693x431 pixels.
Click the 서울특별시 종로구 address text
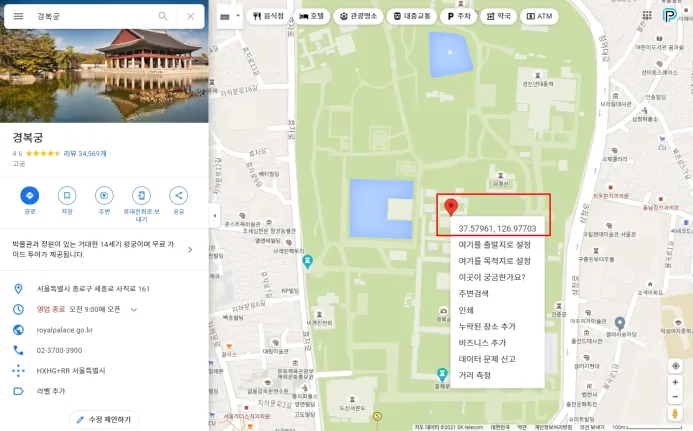pyautogui.click(x=93, y=289)
